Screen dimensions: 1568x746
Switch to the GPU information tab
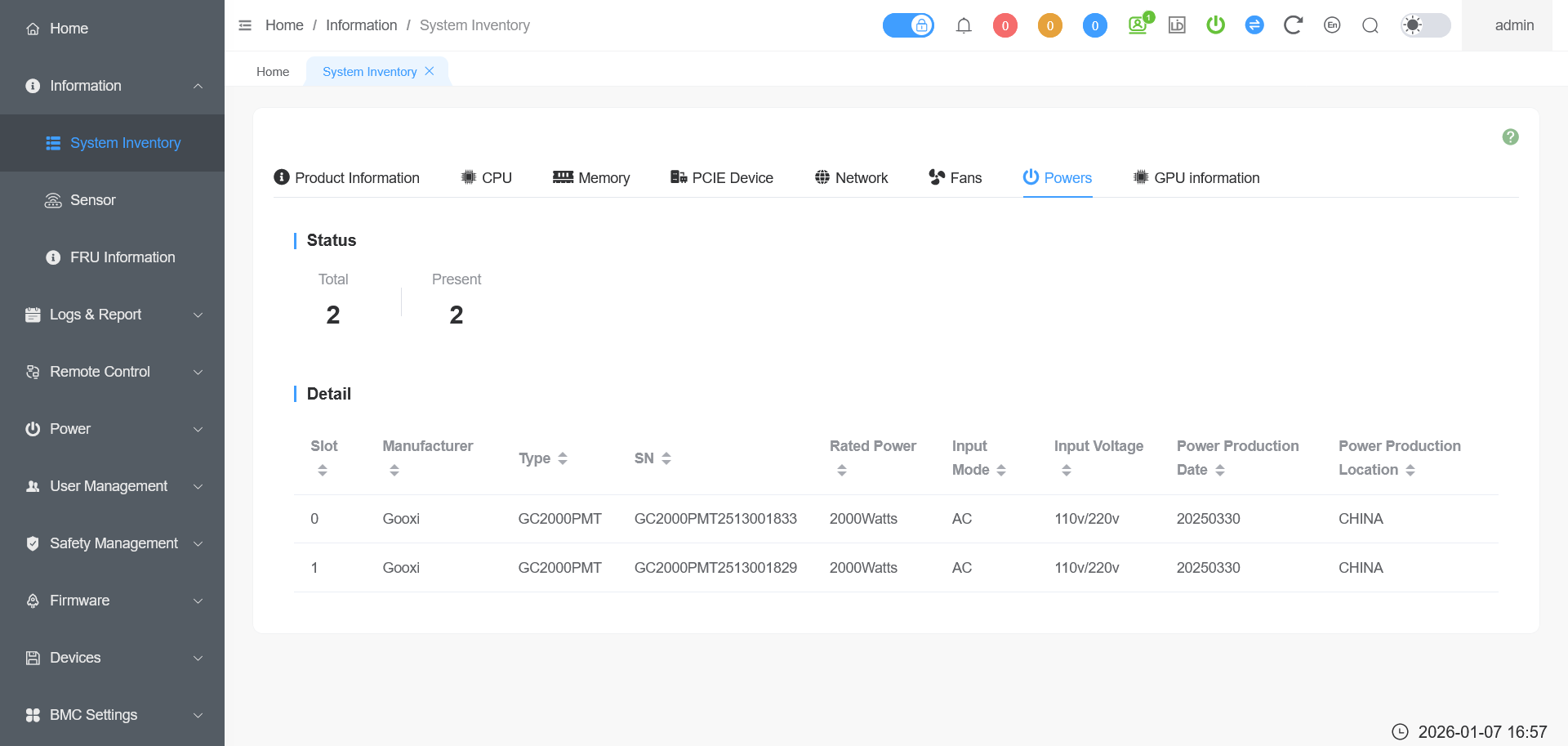pos(1196,178)
